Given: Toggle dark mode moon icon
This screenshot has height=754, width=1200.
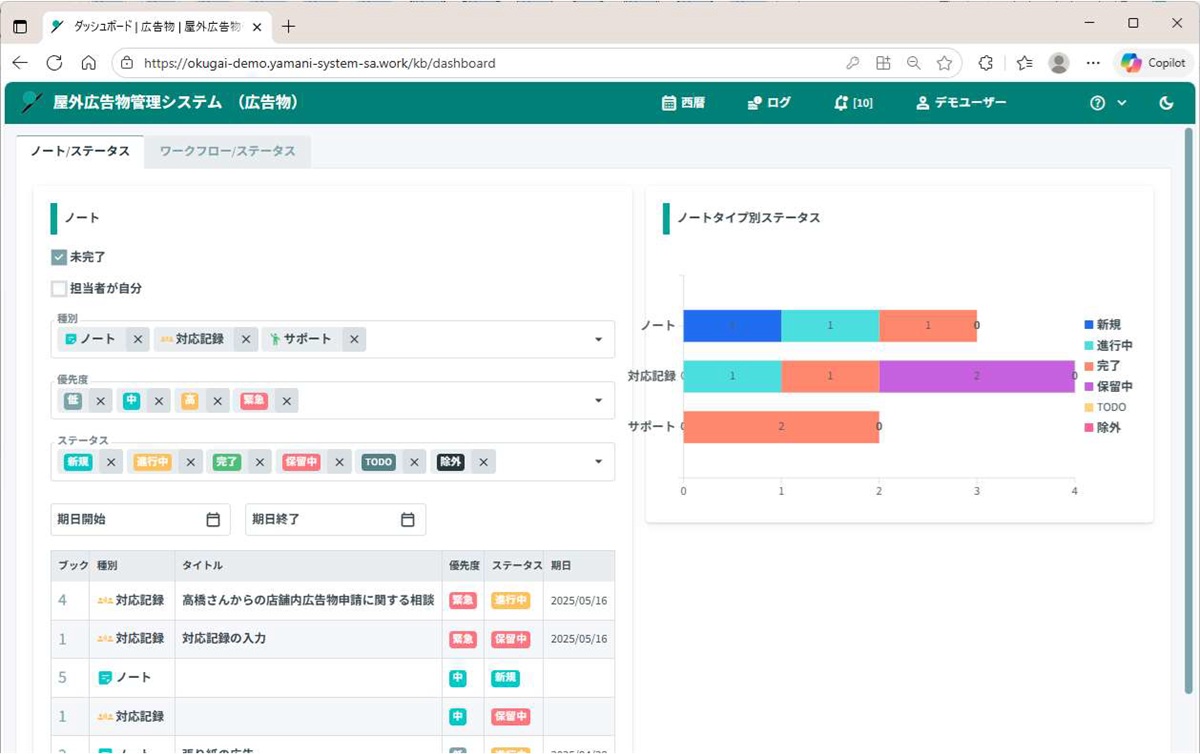Looking at the screenshot, I should (x=1166, y=103).
